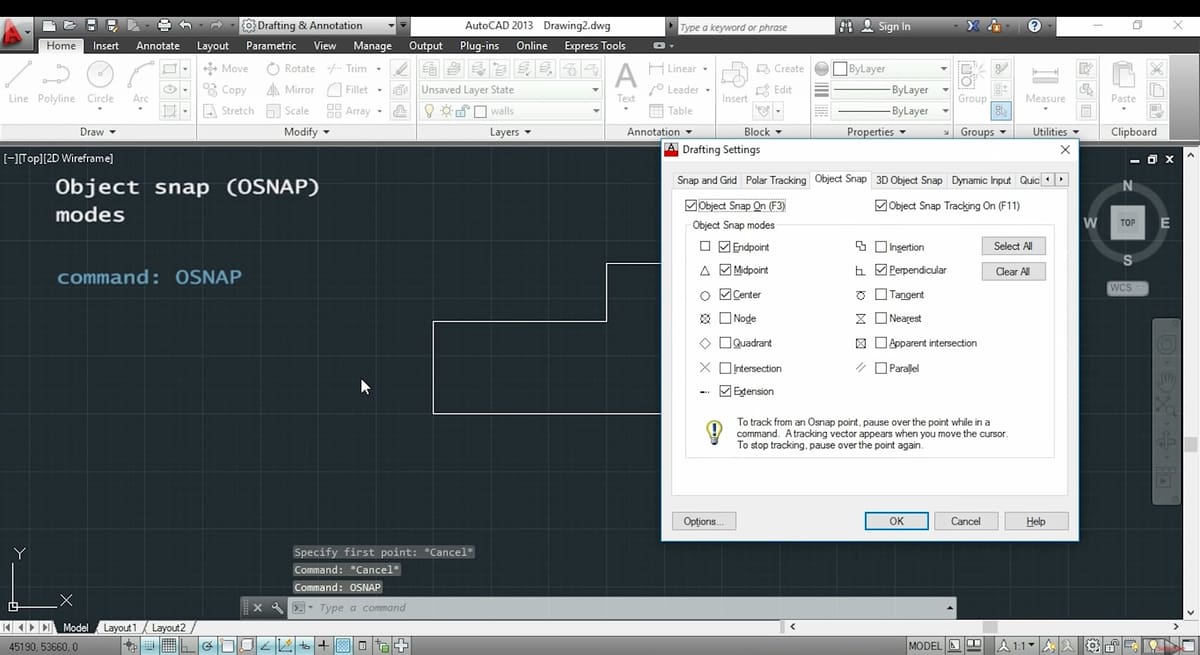Click the Stretch tool
1200x655 pixels.
(228, 111)
